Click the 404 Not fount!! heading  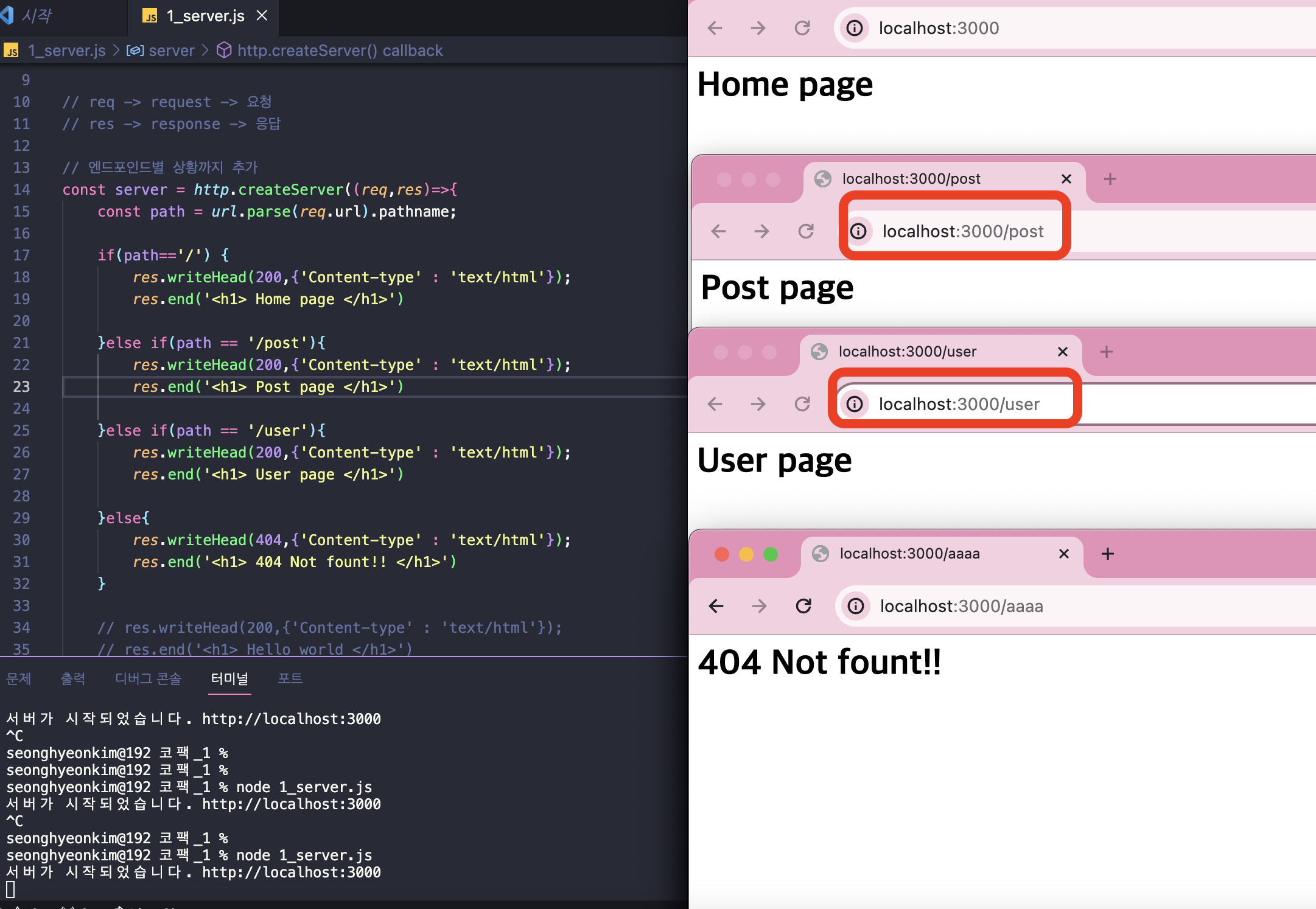coord(819,662)
